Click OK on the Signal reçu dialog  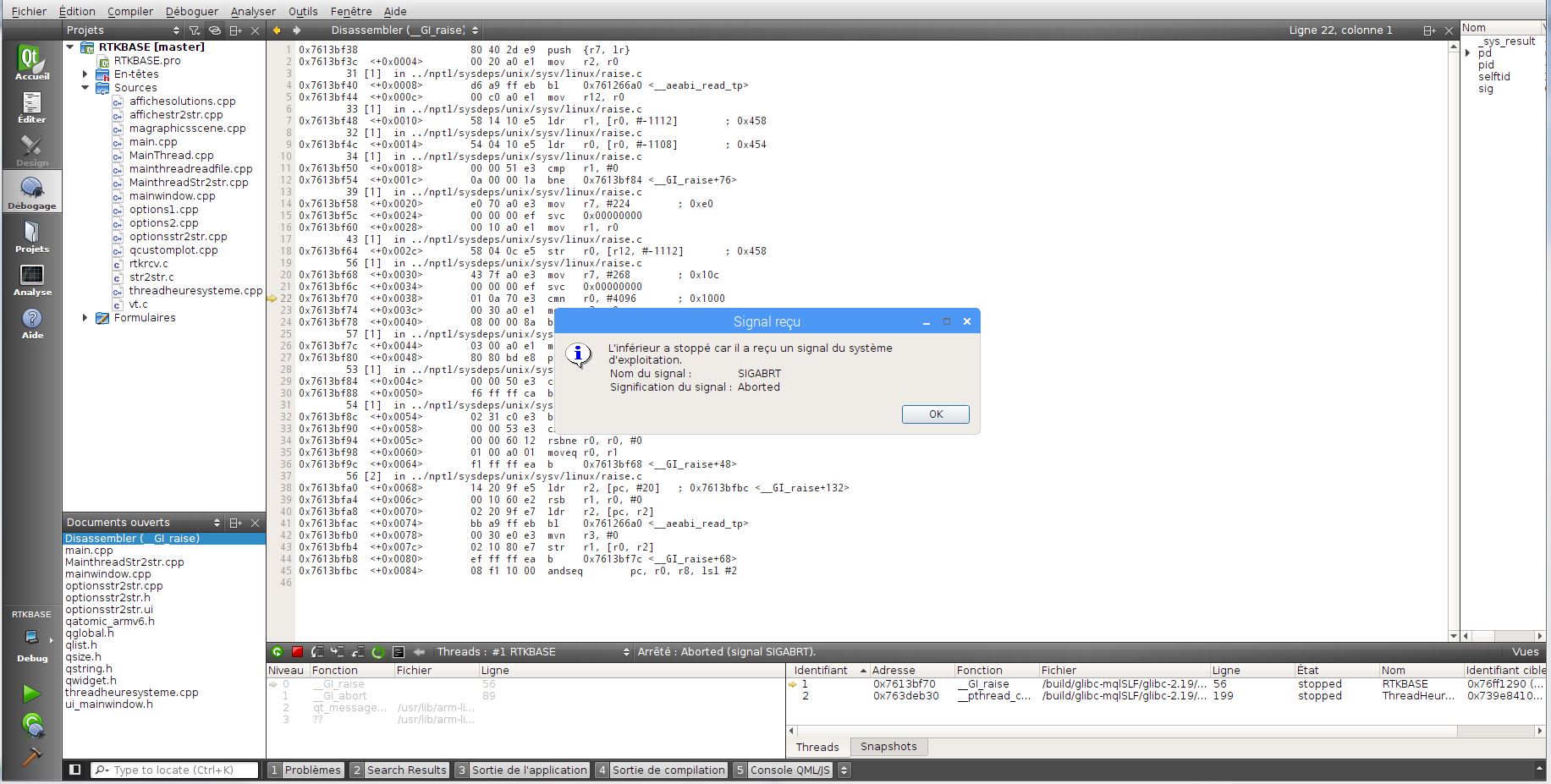point(935,414)
